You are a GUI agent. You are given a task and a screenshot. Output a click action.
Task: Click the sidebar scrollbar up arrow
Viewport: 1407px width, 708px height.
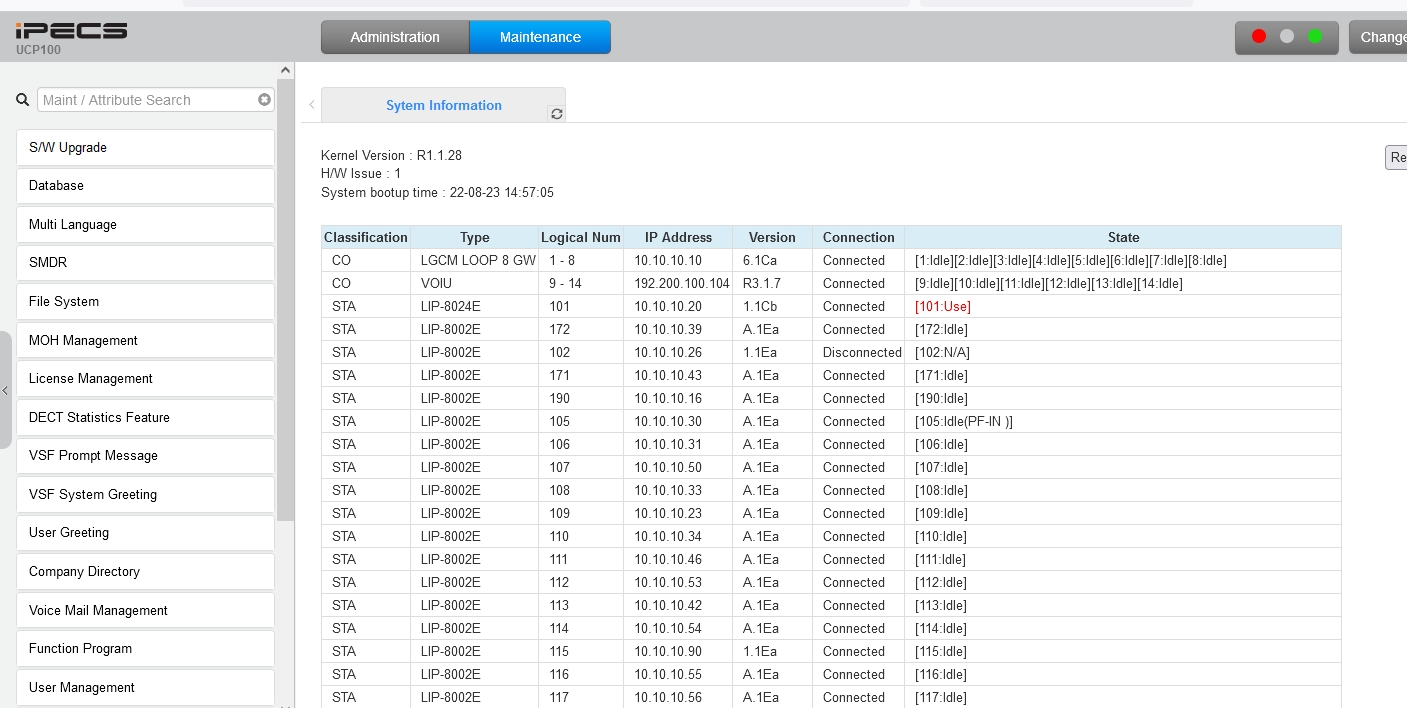tap(285, 70)
